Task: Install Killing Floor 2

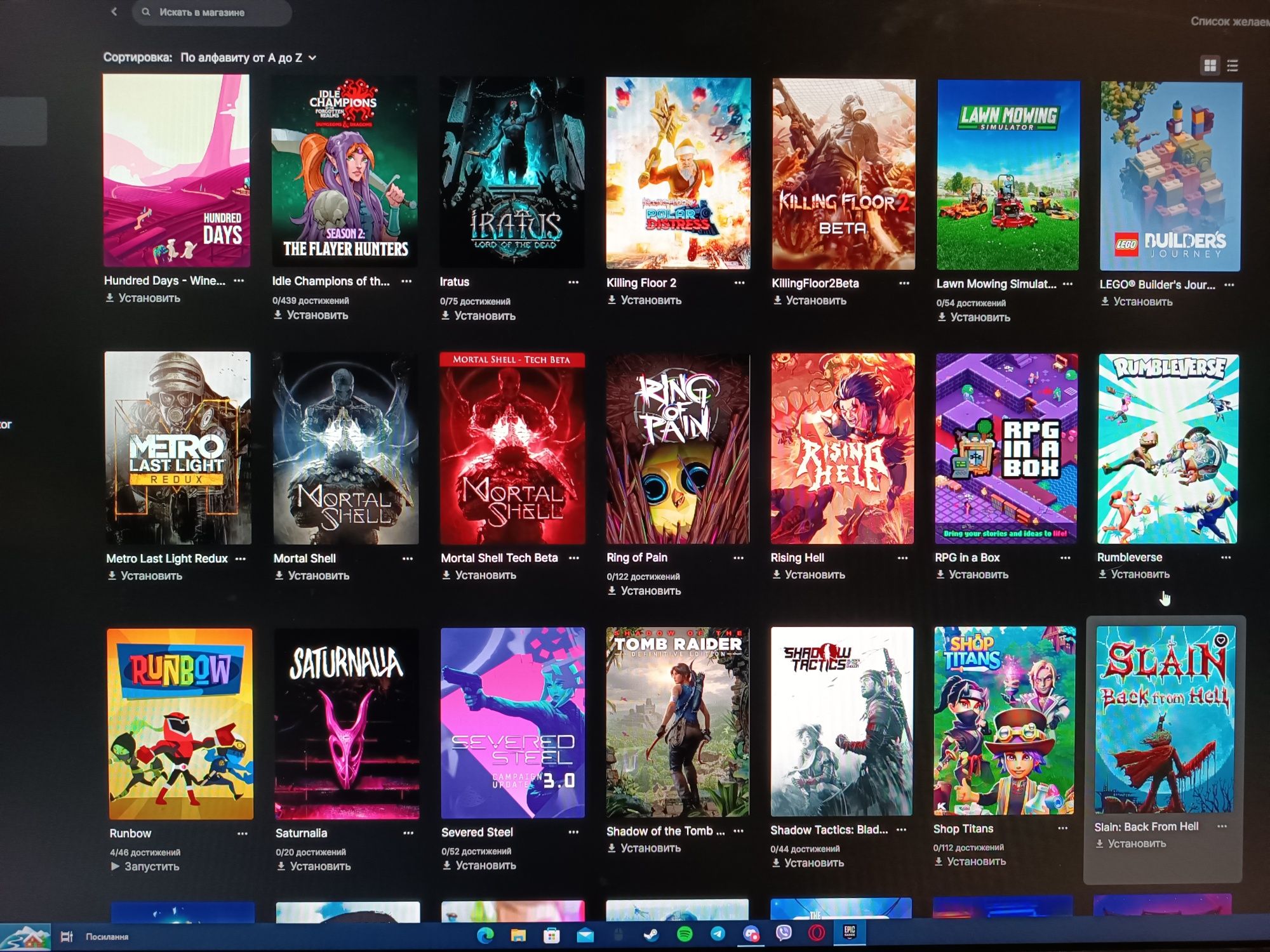Action: pos(645,300)
